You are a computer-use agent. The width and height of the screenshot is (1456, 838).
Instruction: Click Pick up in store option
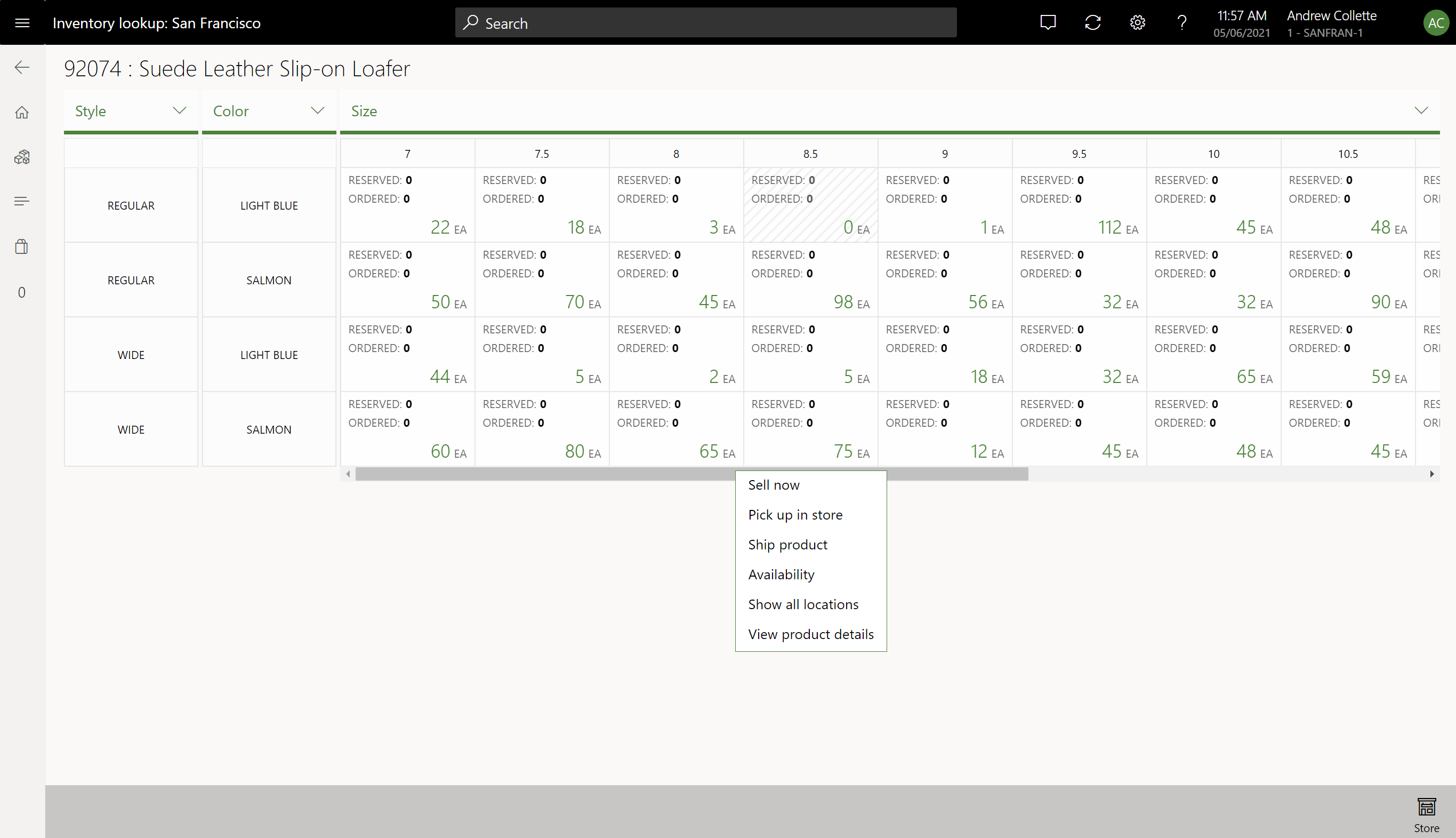coord(795,514)
